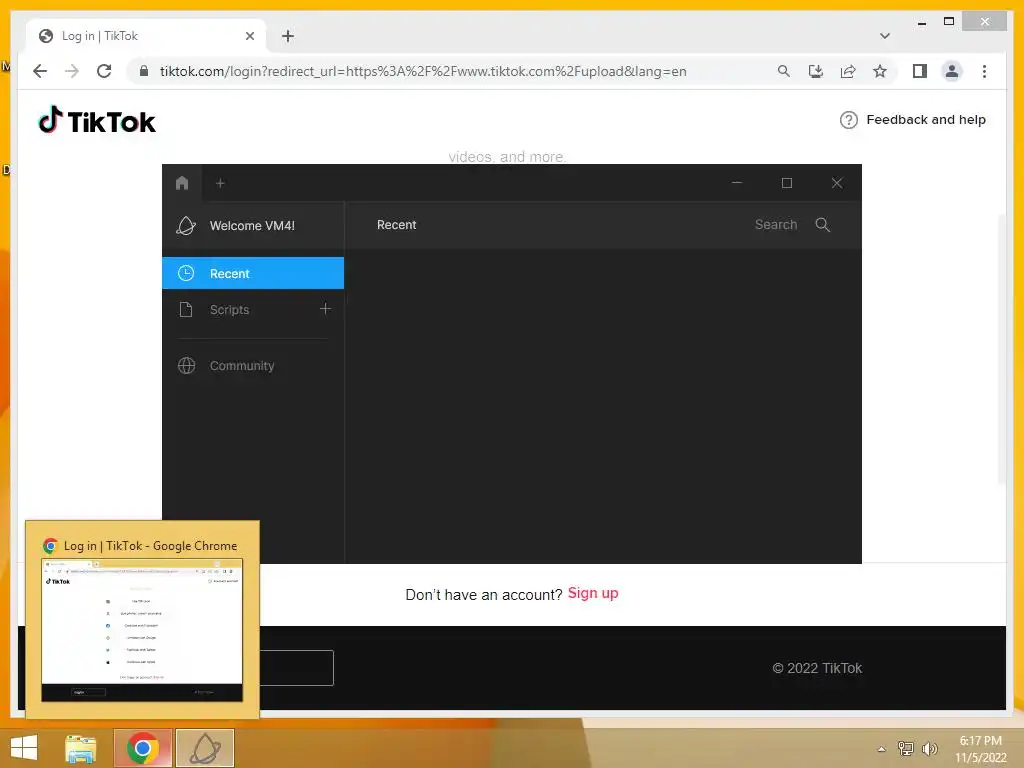
Task: Reload the TikTok page
Action: tap(104, 71)
